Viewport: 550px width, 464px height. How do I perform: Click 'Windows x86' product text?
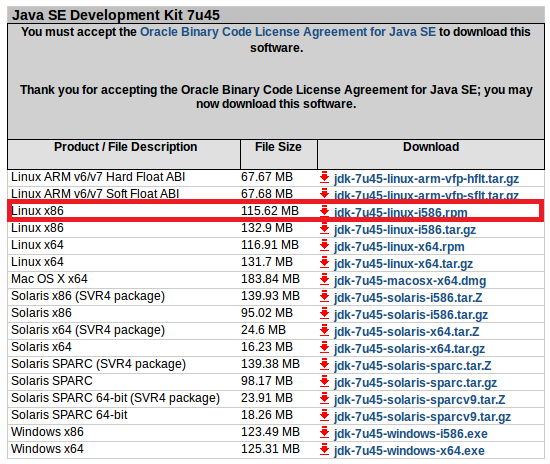coord(47,432)
